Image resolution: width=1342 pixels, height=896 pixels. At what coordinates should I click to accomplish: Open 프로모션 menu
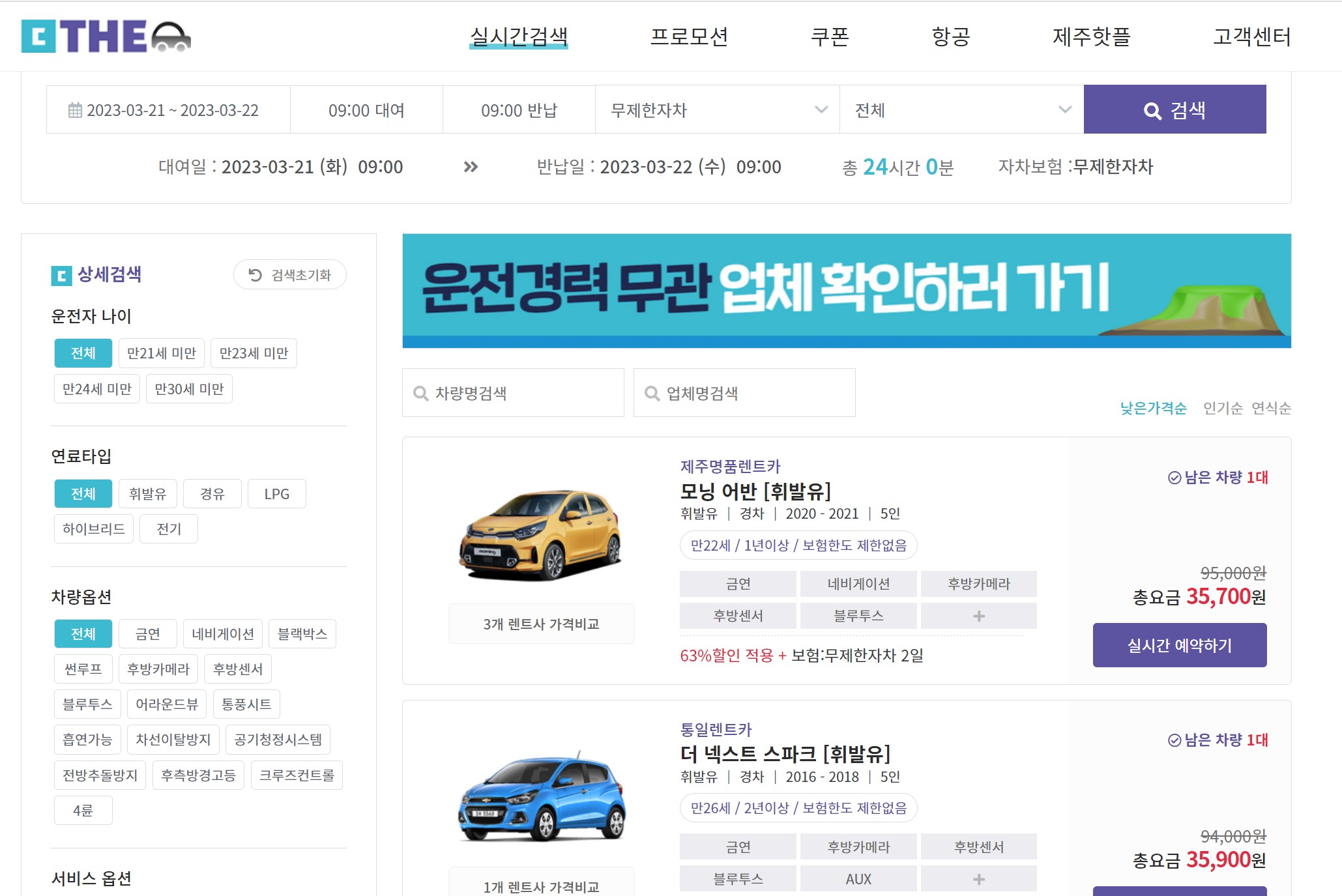689,36
